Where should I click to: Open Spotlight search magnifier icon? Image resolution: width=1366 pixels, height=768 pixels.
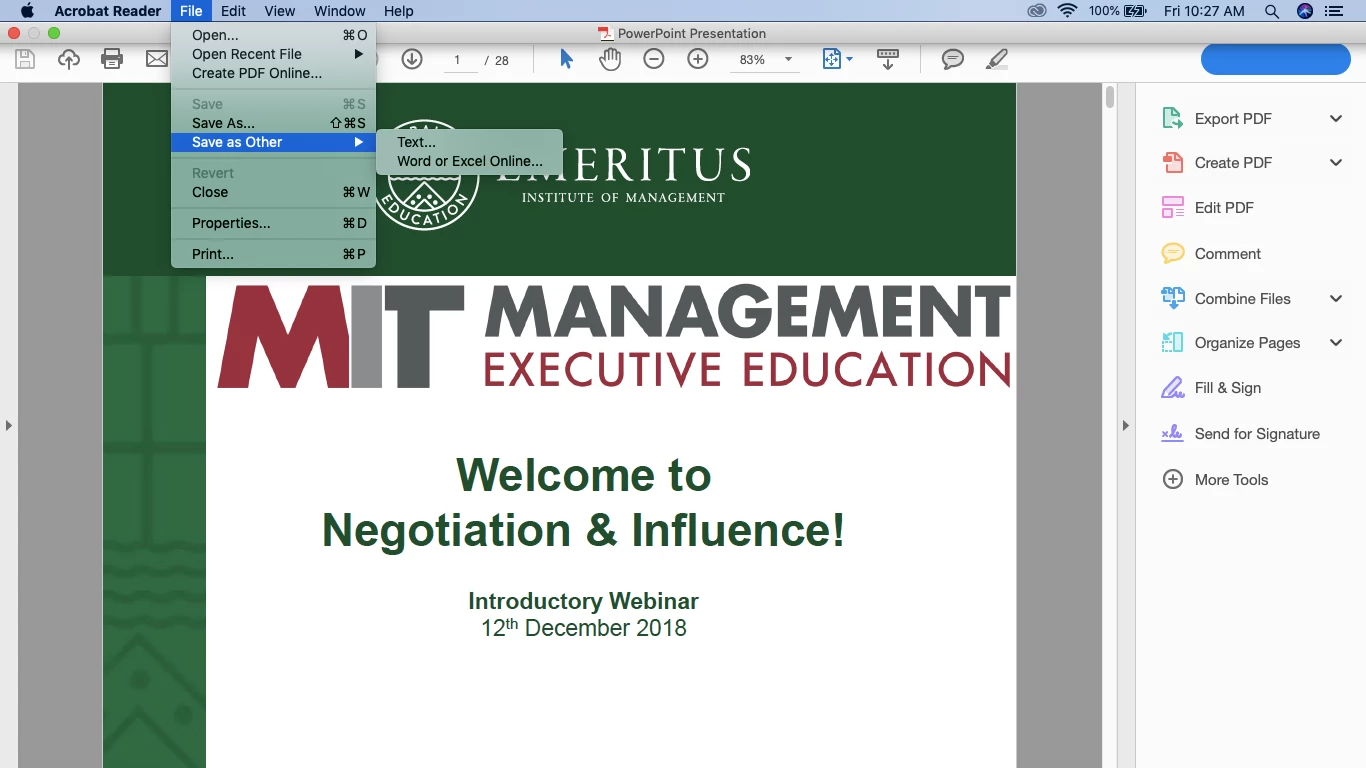[x=1272, y=11]
